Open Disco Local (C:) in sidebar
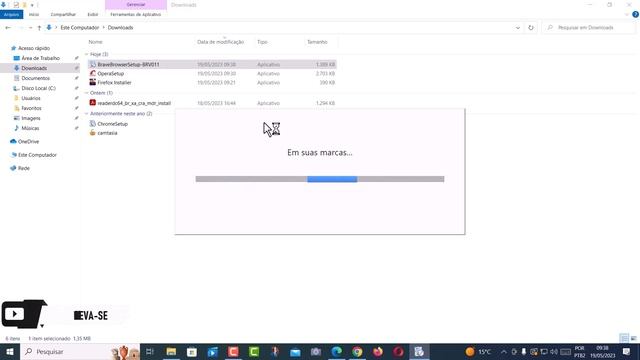The height and width of the screenshot is (360, 640). [x=38, y=88]
